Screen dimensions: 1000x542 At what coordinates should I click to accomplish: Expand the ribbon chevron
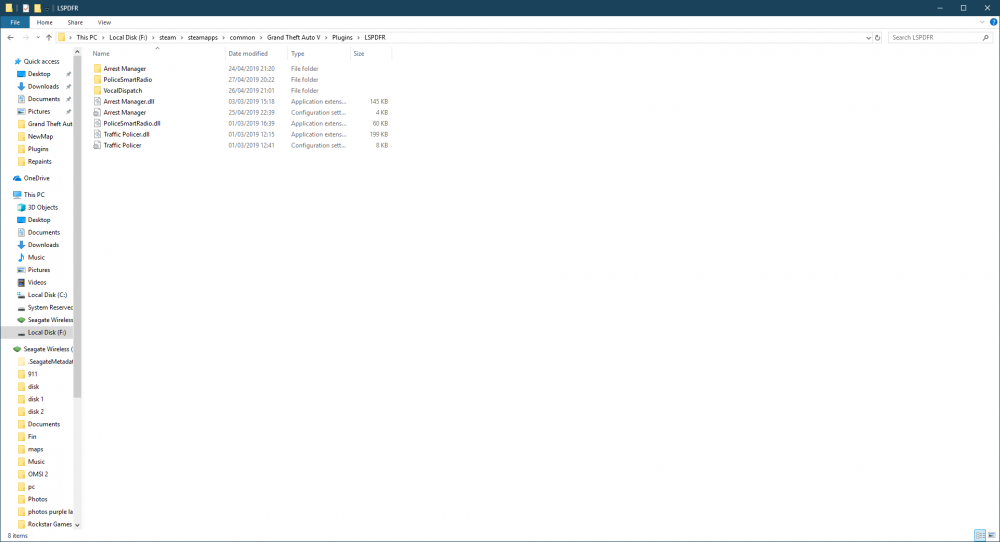click(x=982, y=22)
